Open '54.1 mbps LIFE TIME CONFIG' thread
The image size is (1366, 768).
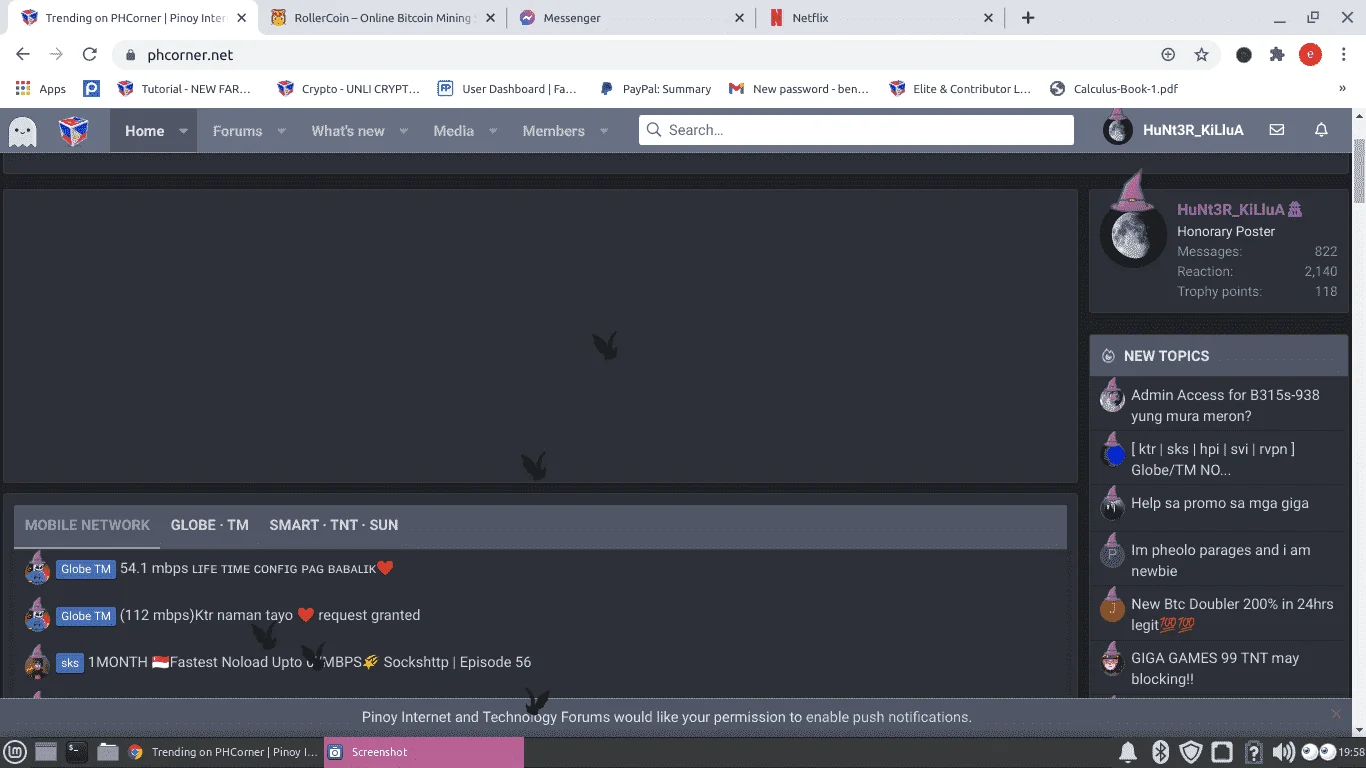[x=256, y=568]
